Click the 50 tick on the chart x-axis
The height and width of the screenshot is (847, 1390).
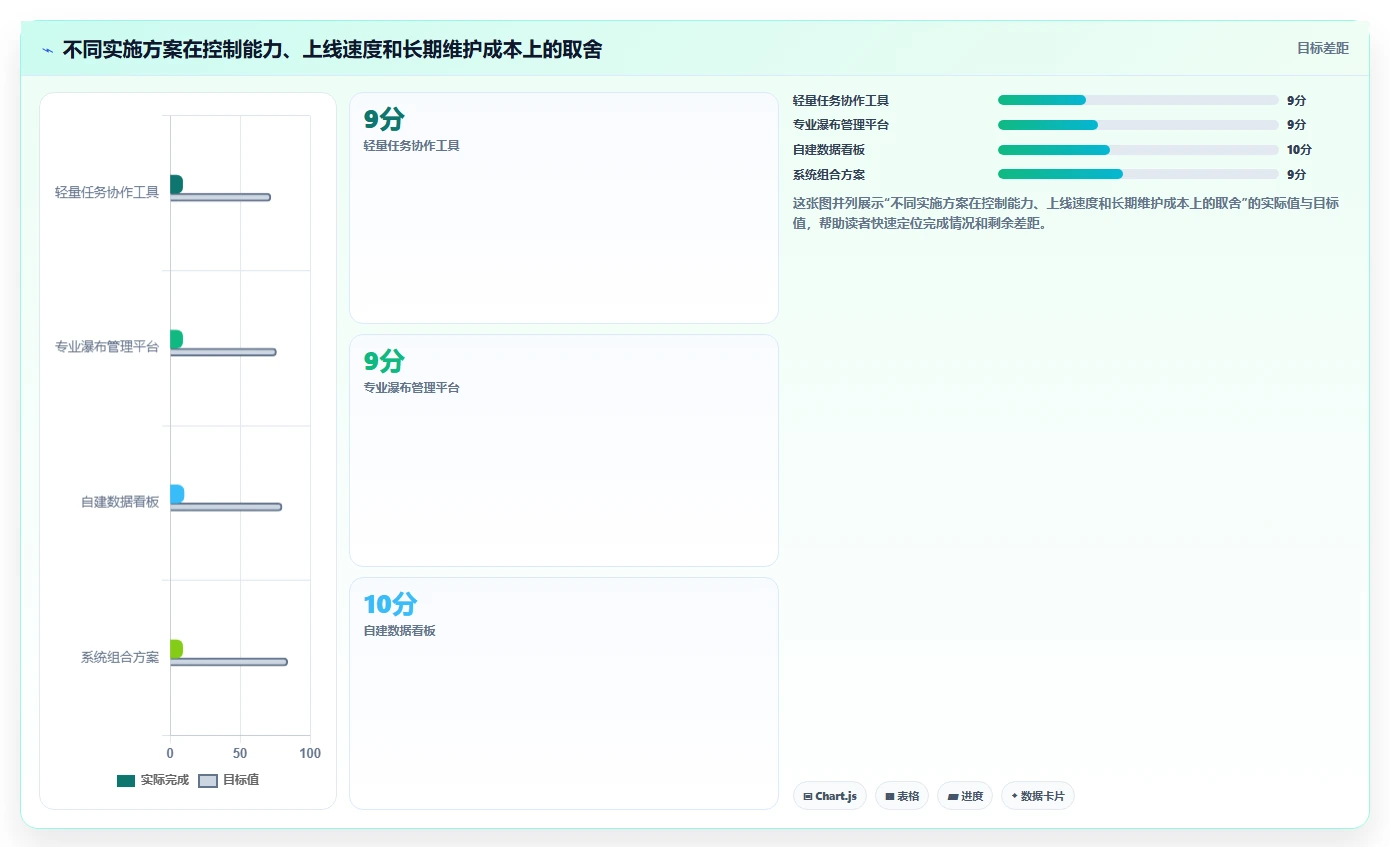pyautogui.click(x=240, y=753)
